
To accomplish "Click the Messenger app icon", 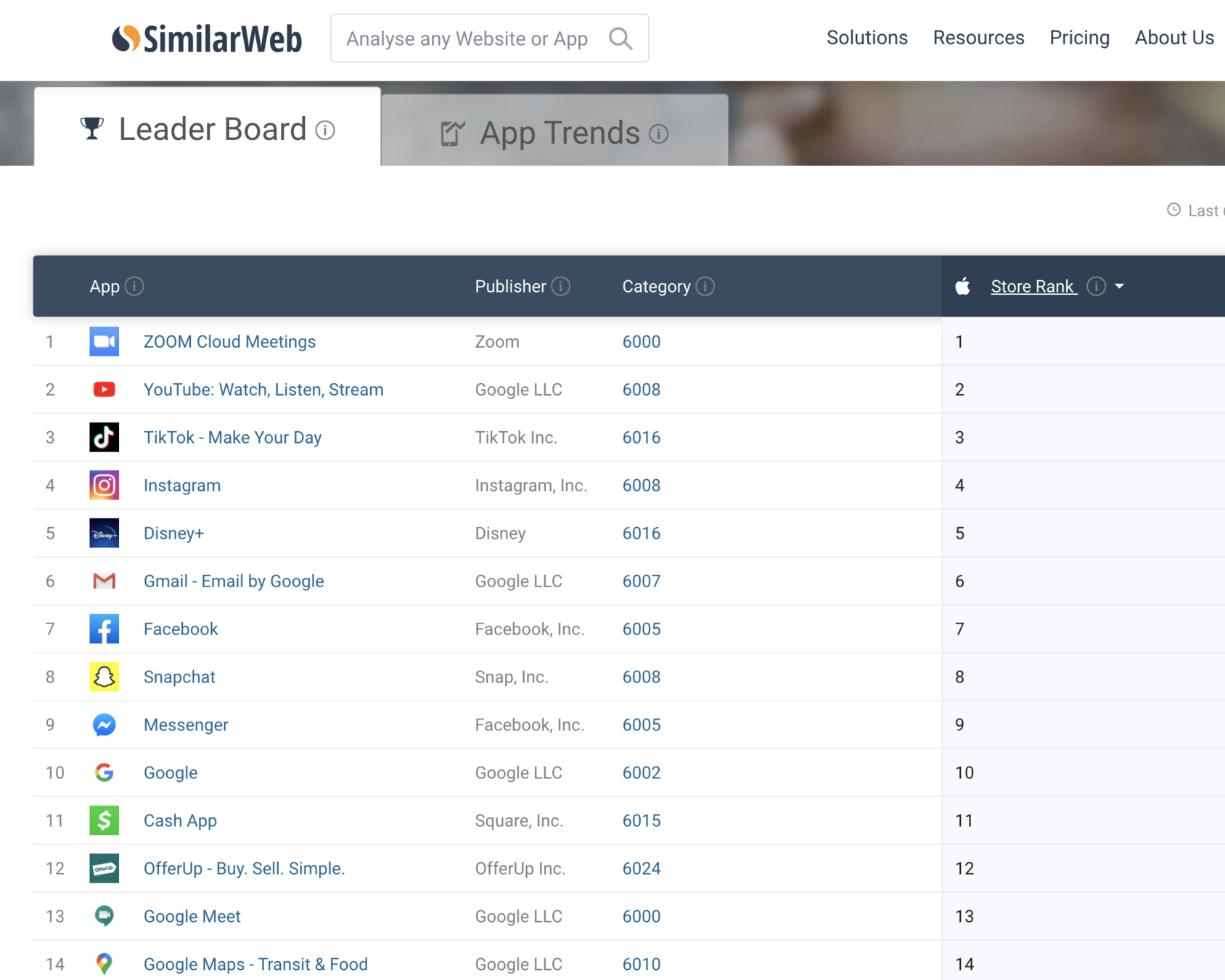I will 104,724.
